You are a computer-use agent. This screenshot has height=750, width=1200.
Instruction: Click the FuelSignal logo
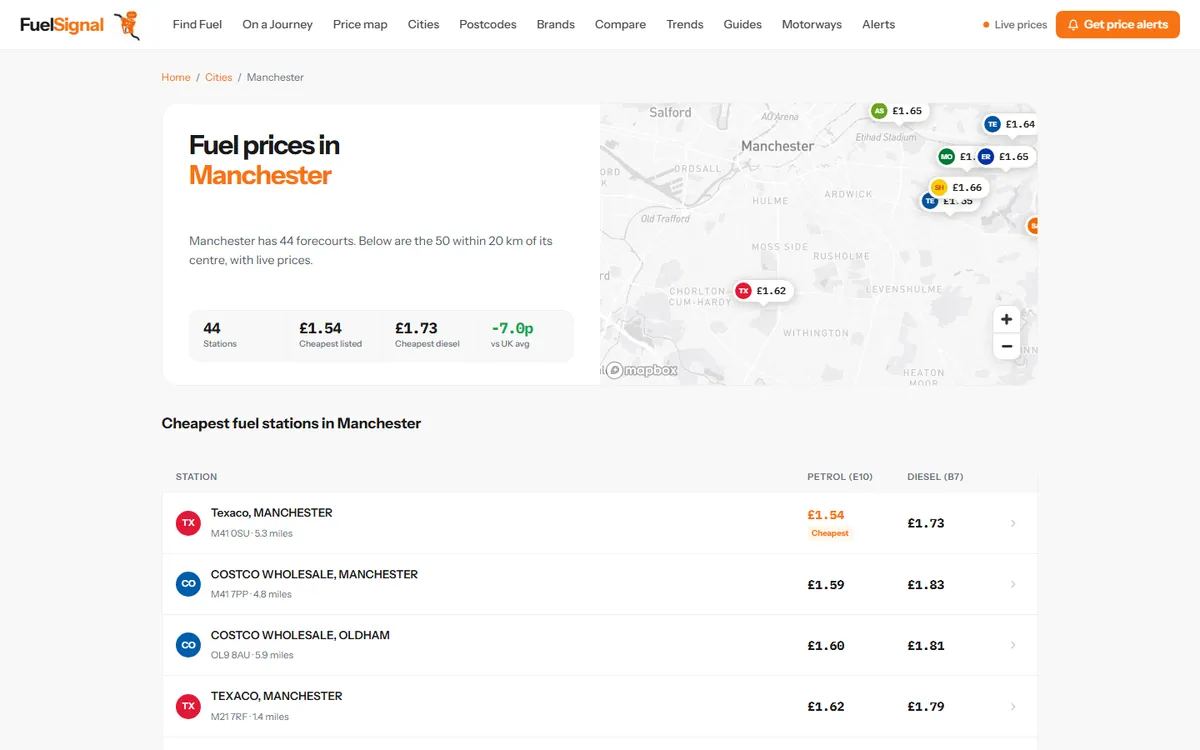(80, 25)
